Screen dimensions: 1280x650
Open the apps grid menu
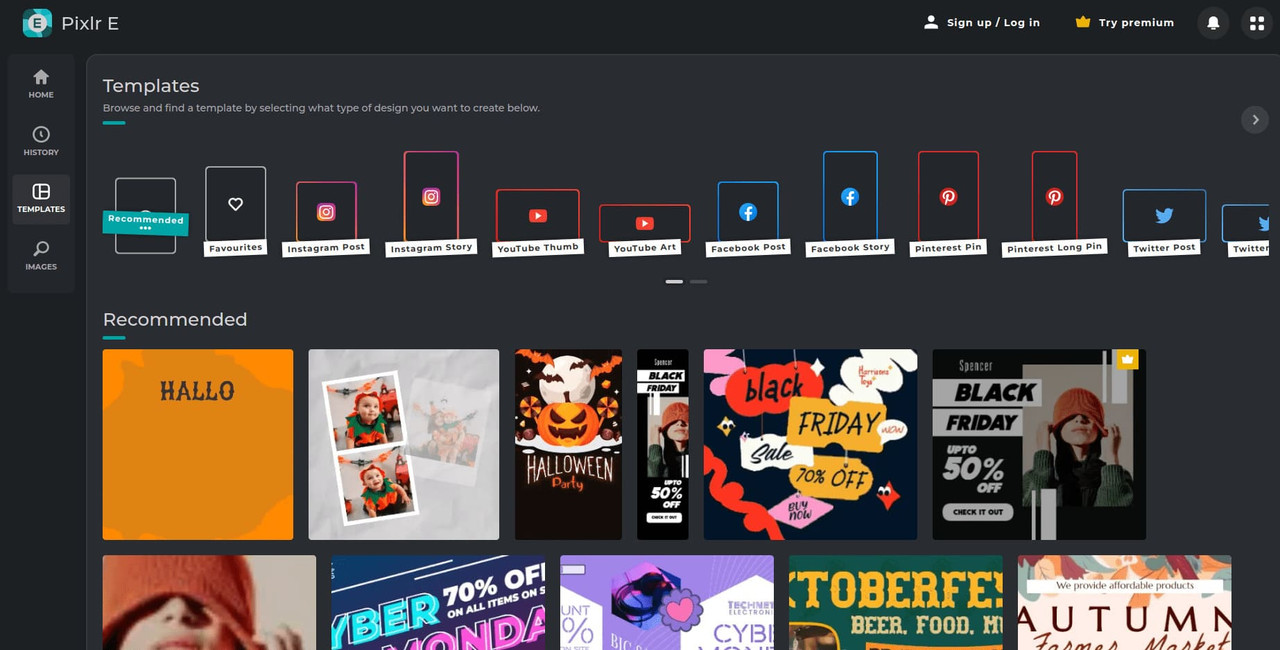pos(1257,23)
